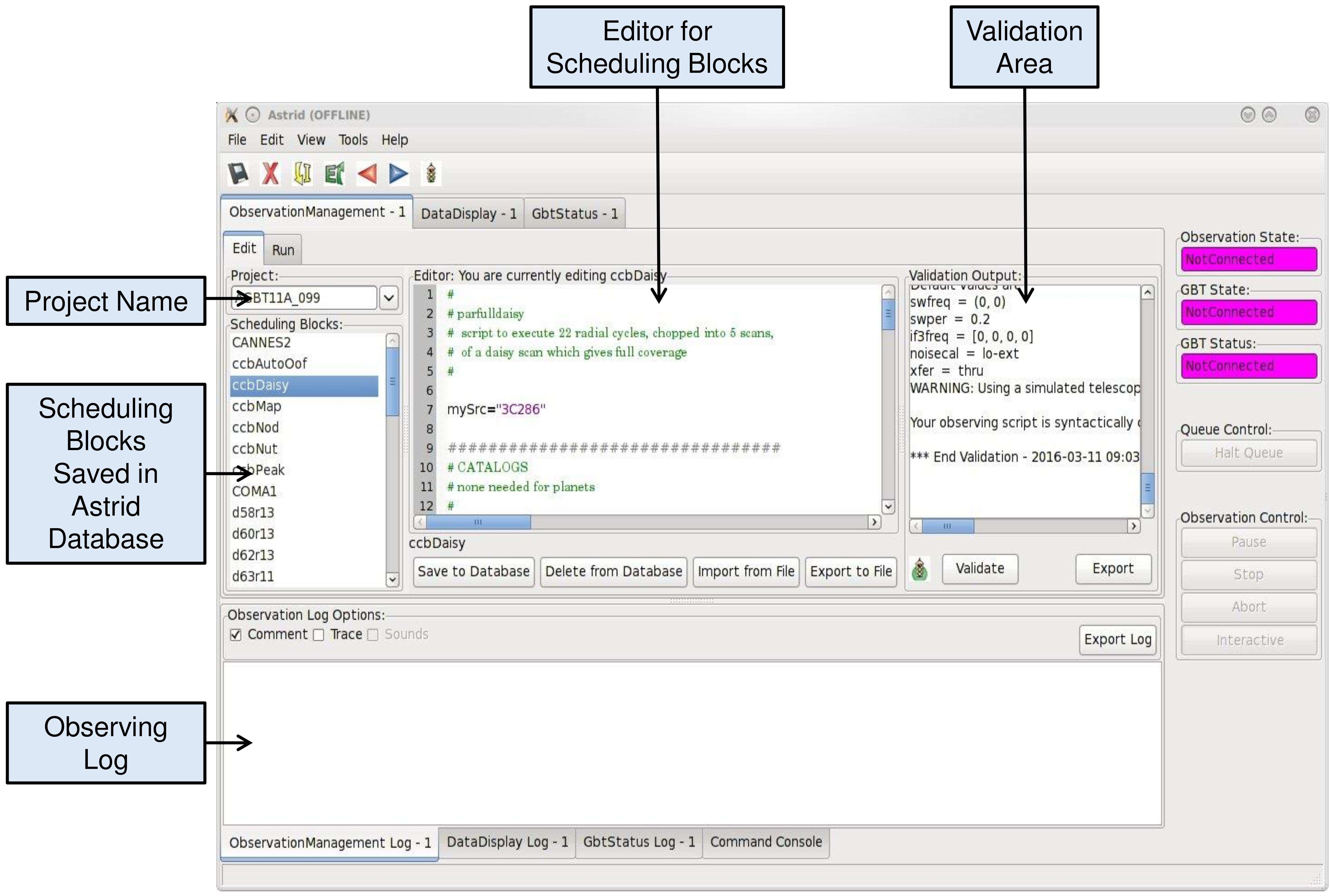Select the ObservationManagement - 1 tab
1330x896 pixels.
[x=317, y=212]
